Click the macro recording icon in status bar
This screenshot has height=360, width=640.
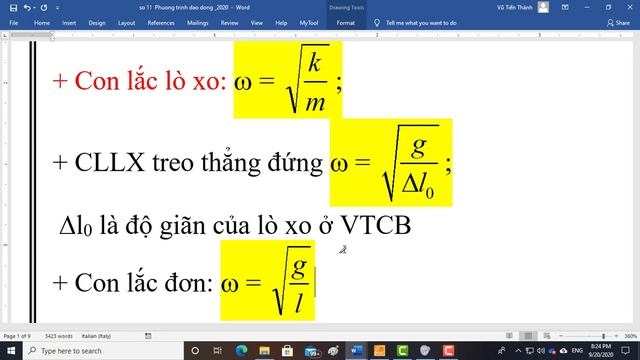point(148,336)
